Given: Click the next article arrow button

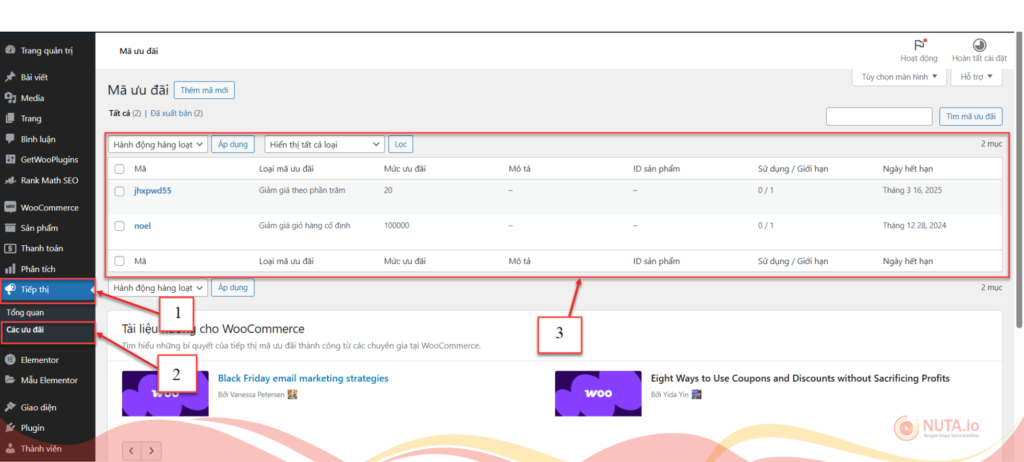Looking at the screenshot, I should pos(152,450).
